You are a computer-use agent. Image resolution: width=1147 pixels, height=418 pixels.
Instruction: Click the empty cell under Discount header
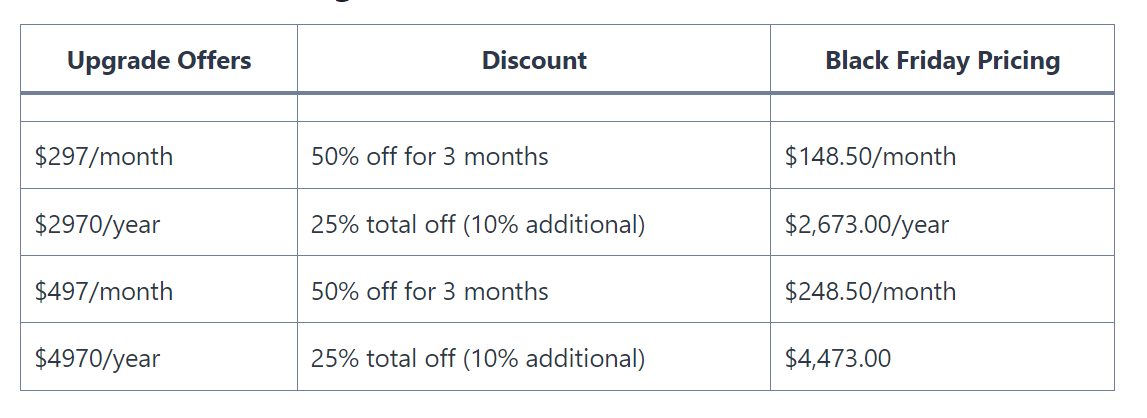click(534, 108)
